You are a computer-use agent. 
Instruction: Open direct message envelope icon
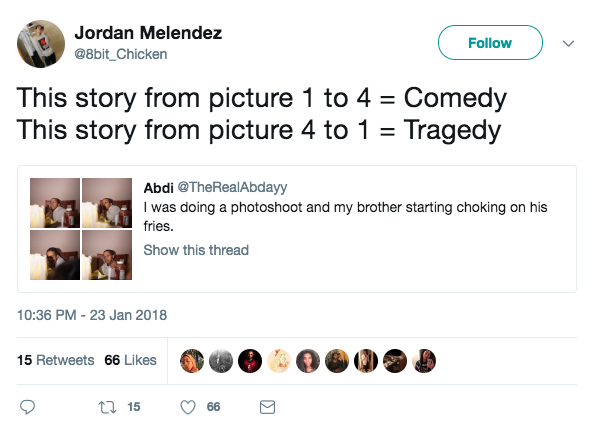pyautogui.click(x=267, y=407)
